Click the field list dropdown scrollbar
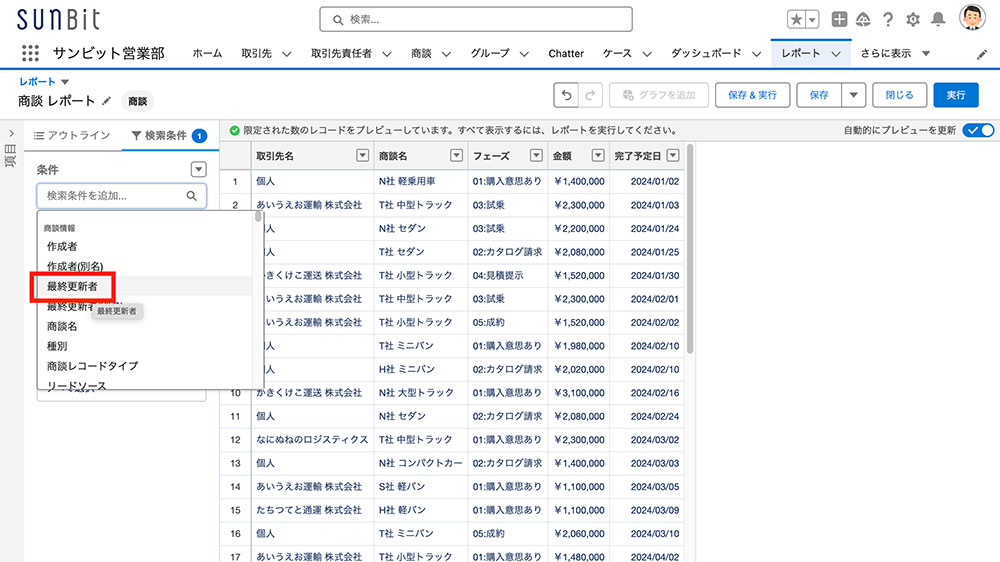Screen dimensions: 1000x562 click(x=258, y=217)
